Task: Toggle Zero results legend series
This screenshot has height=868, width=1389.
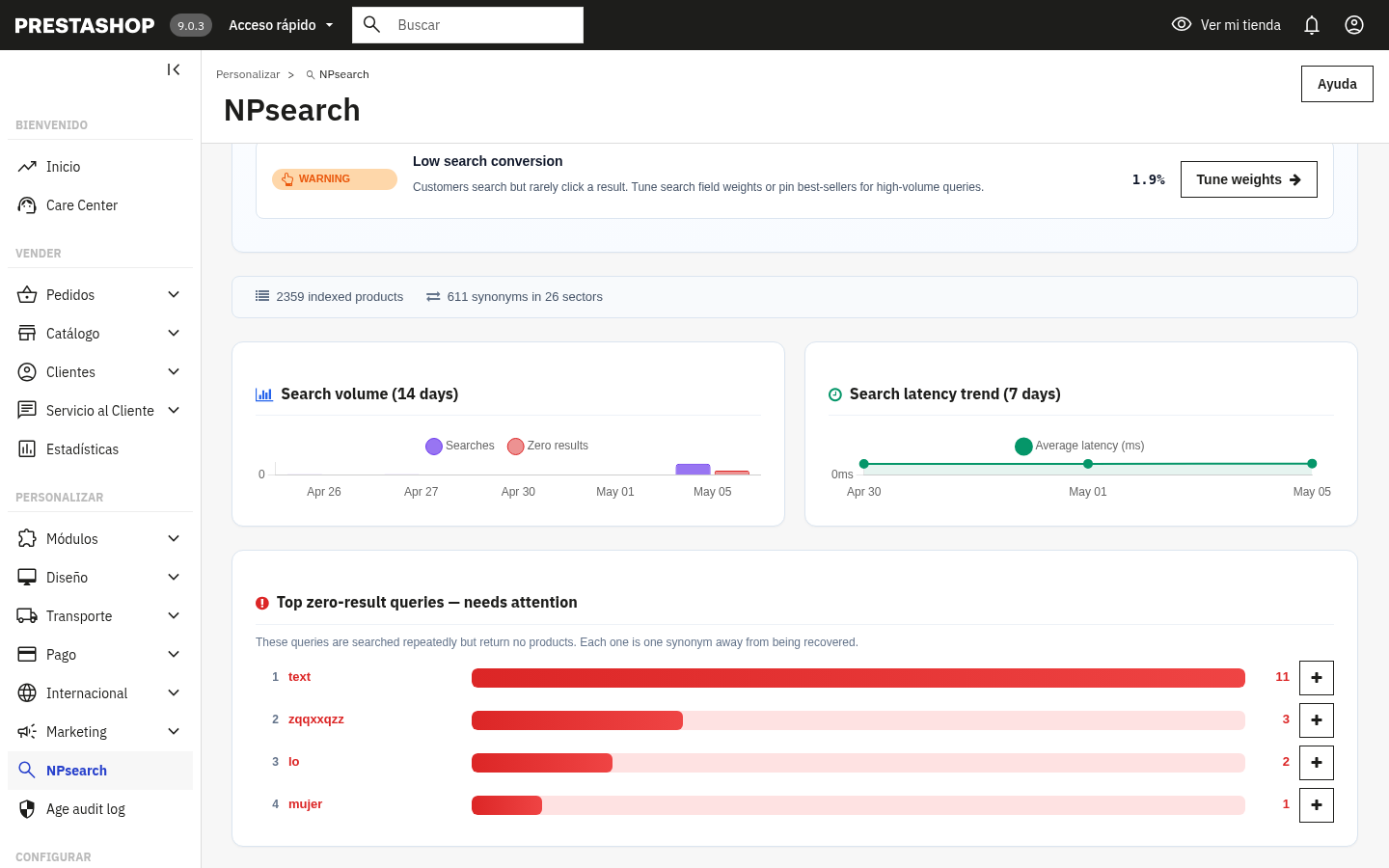Action: [x=548, y=446]
